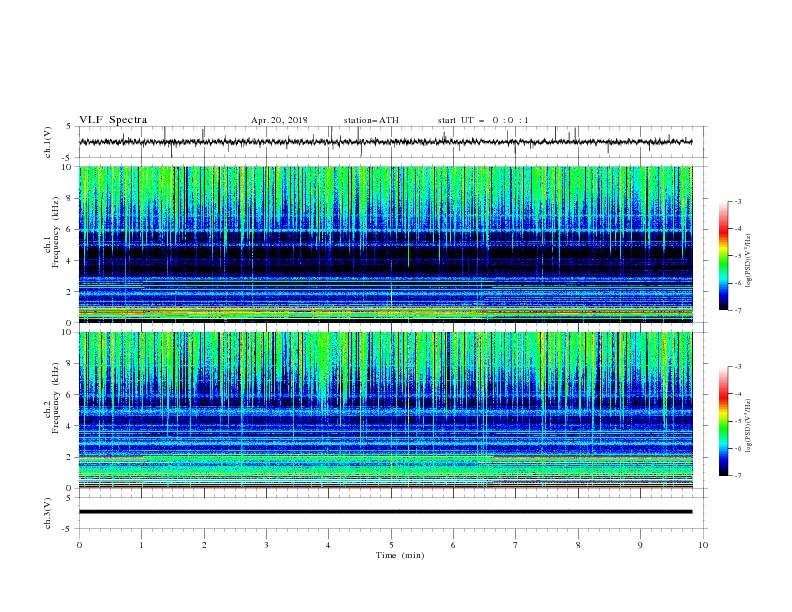Click the "ch.3(V)" axis label
Viewport: 792px width, 612px height.
pos(48,513)
